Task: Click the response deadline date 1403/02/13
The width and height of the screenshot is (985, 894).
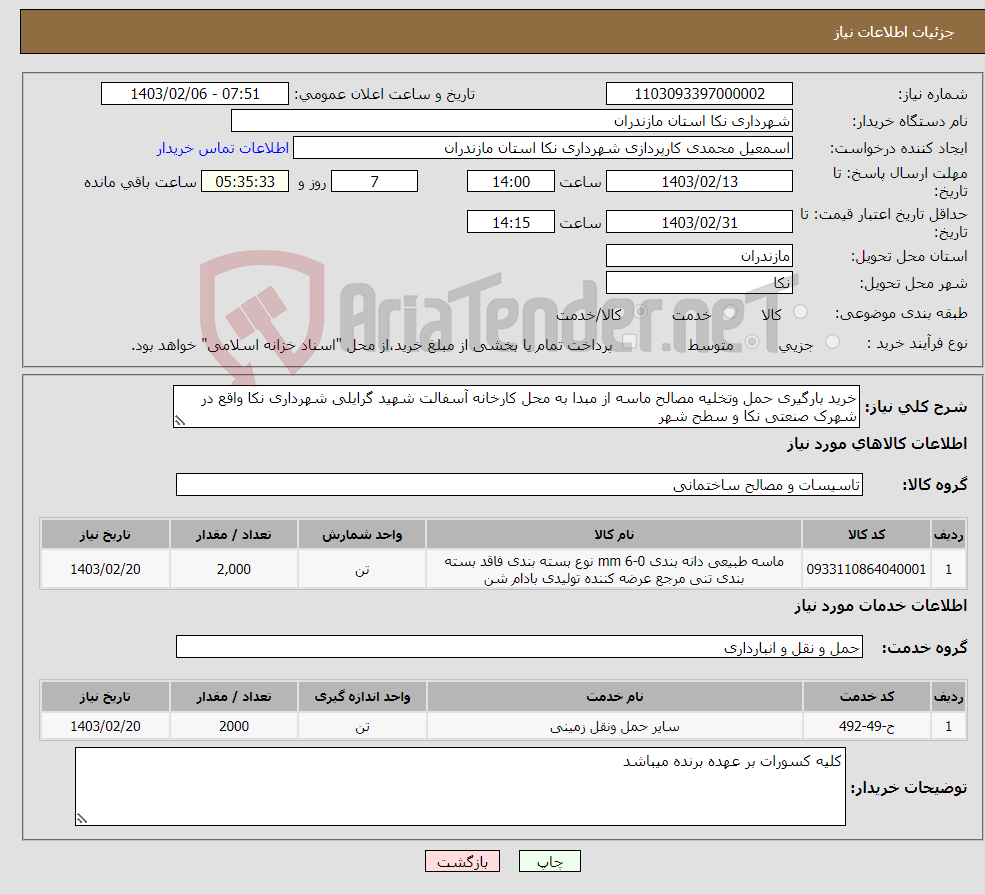Action: [699, 182]
